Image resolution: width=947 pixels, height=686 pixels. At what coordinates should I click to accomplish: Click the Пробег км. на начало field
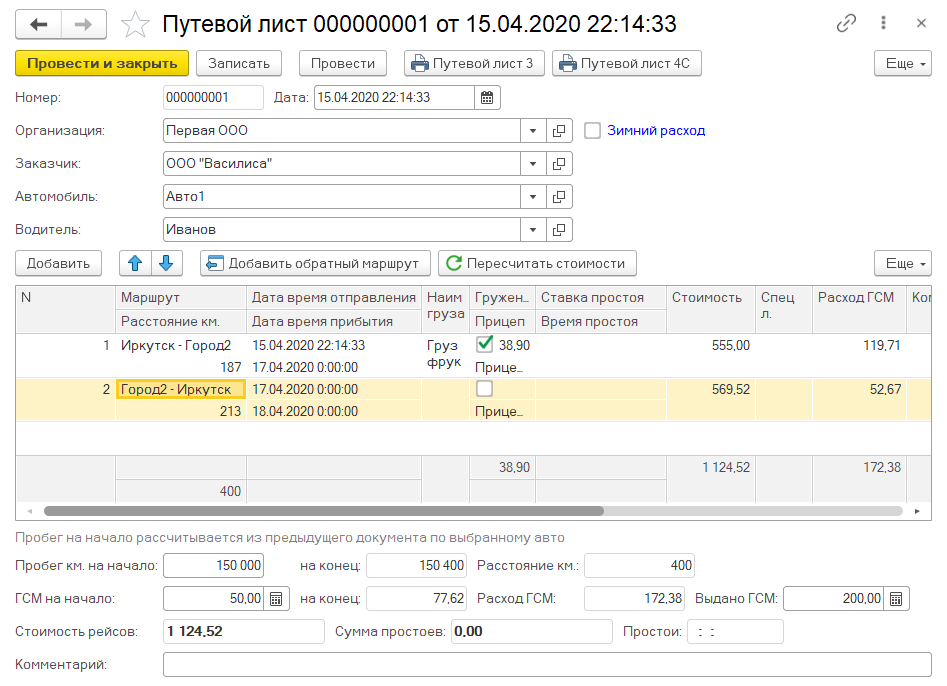(x=213, y=565)
